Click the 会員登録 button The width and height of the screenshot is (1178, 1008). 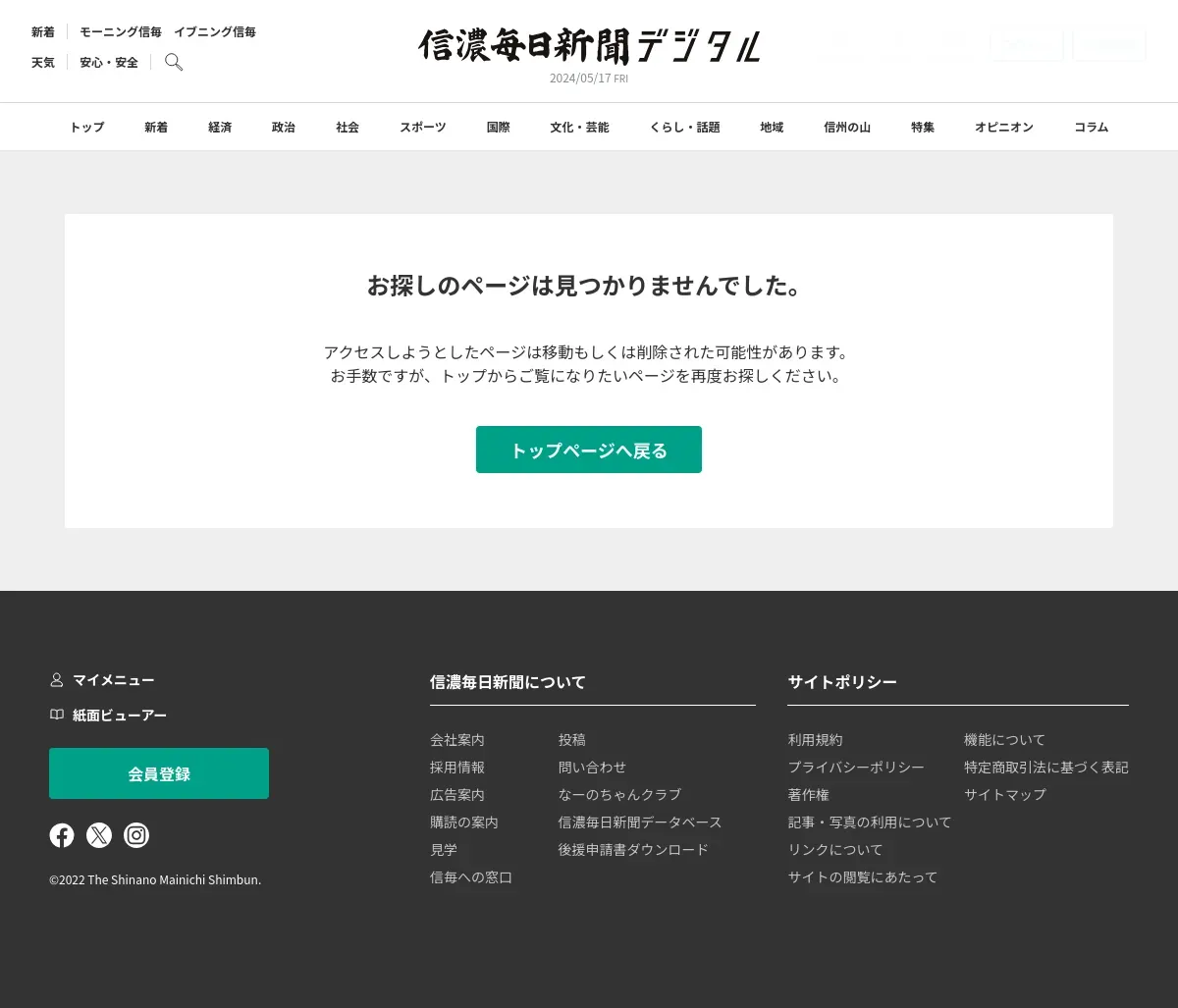click(x=159, y=773)
